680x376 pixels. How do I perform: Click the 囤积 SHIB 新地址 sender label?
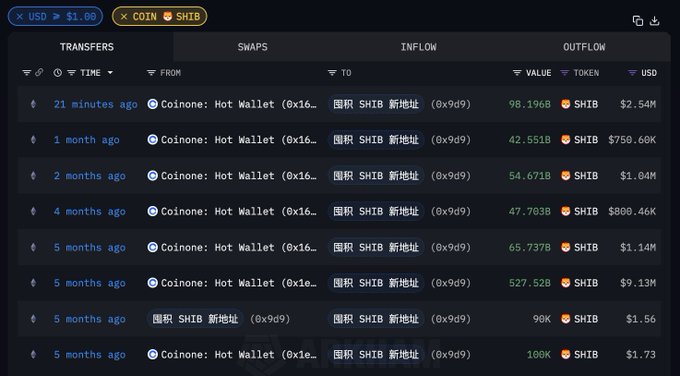(x=195, y=319)
